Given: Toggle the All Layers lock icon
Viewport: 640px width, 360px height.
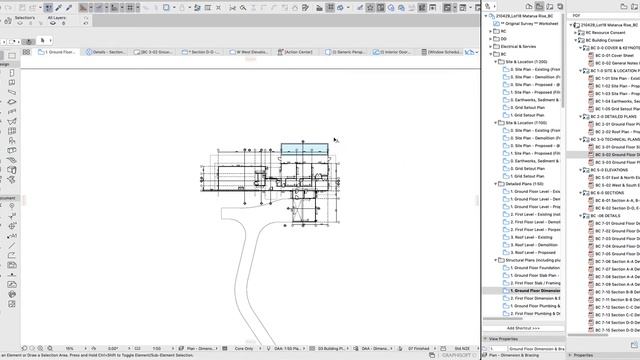Looking at the screenshot, I should (64, 23).
